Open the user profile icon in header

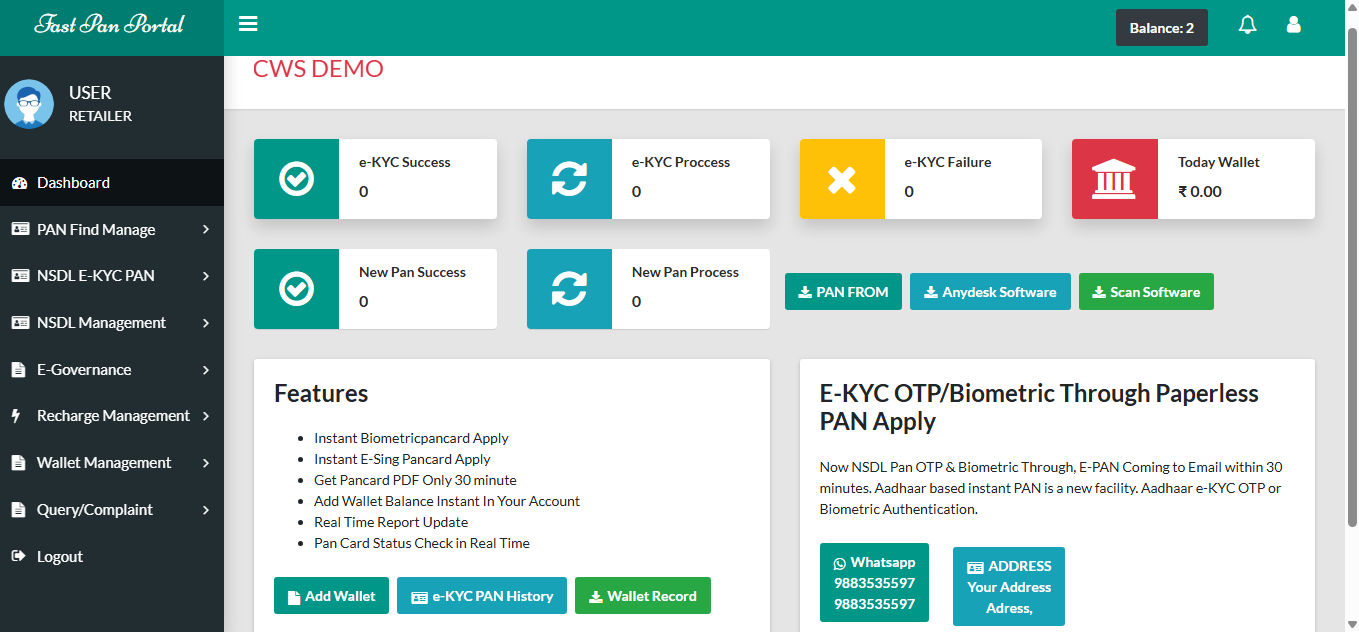pyautogui.click(x=1293, y=26)
